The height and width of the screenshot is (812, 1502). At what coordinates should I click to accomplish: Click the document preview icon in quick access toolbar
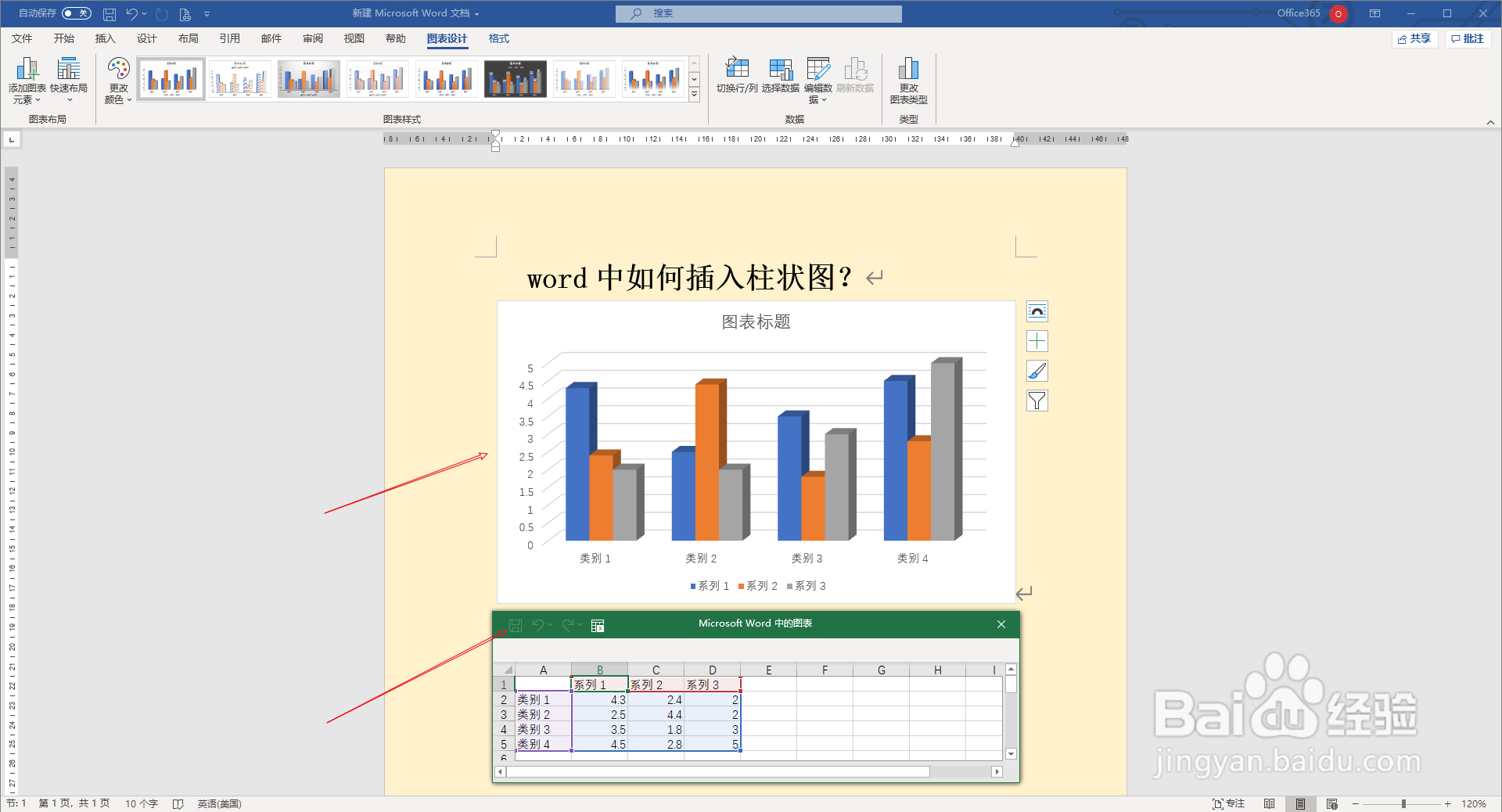coord(185,14)
